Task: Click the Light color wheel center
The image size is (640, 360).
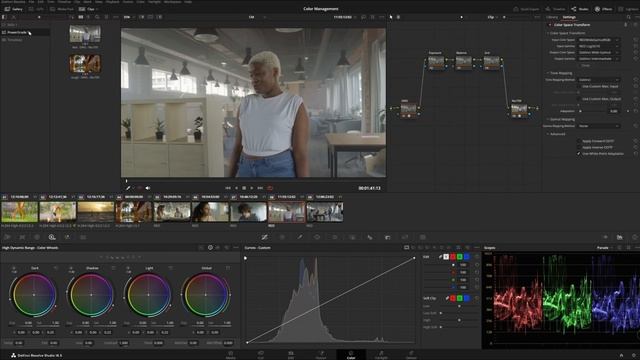Action: pyautogui.click(x=148, y=295)
